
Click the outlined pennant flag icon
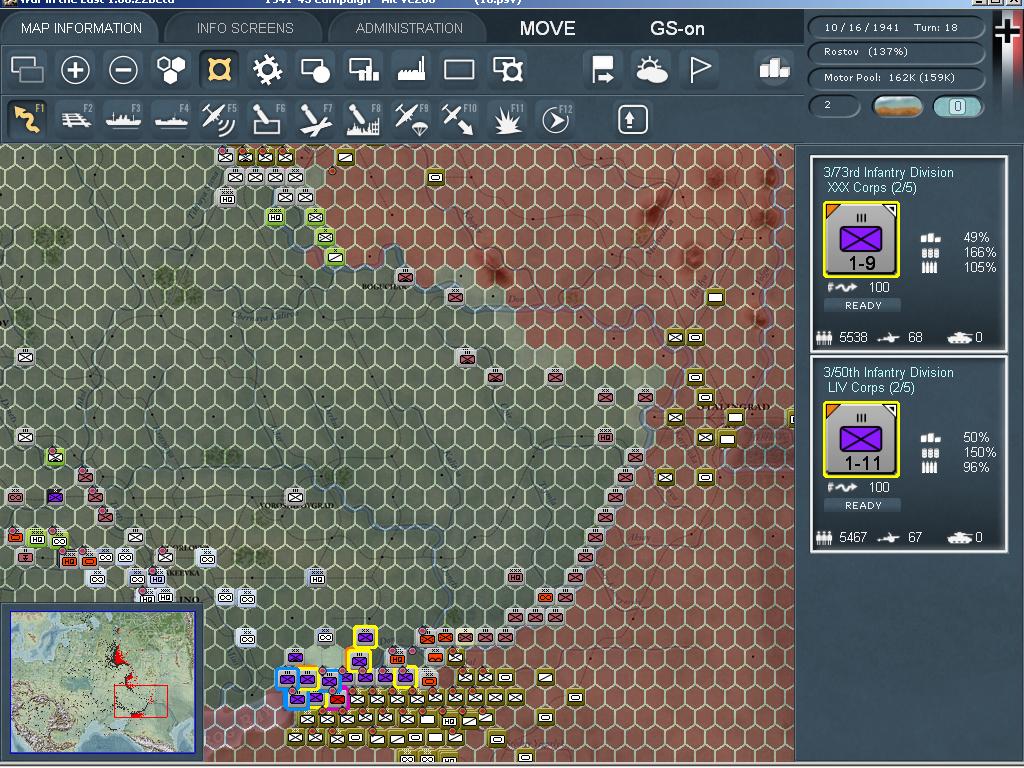[x=699, y=70]
